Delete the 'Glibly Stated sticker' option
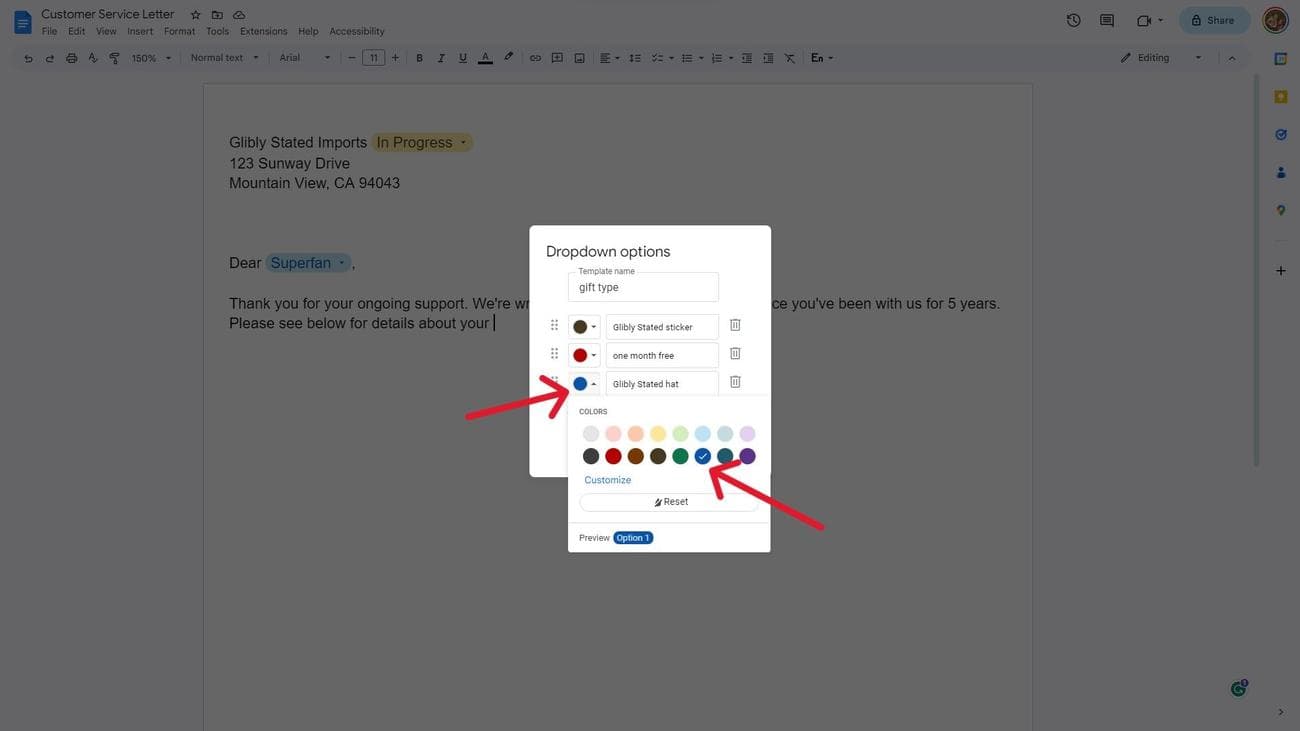1300x731 pixels. coord(735,326)
